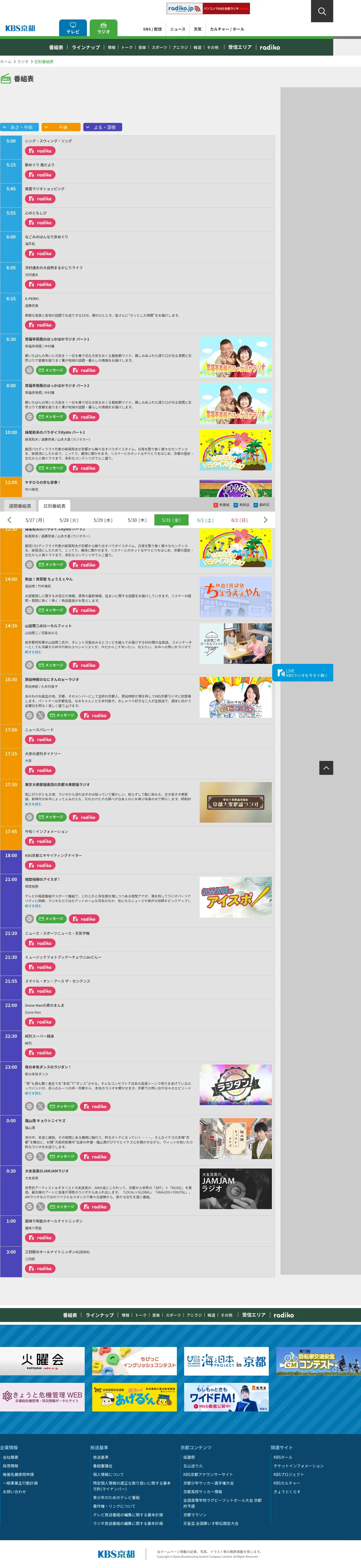361x1568 pixels.
Task: Select date 6/2 (日)
Action: point(239,520)
